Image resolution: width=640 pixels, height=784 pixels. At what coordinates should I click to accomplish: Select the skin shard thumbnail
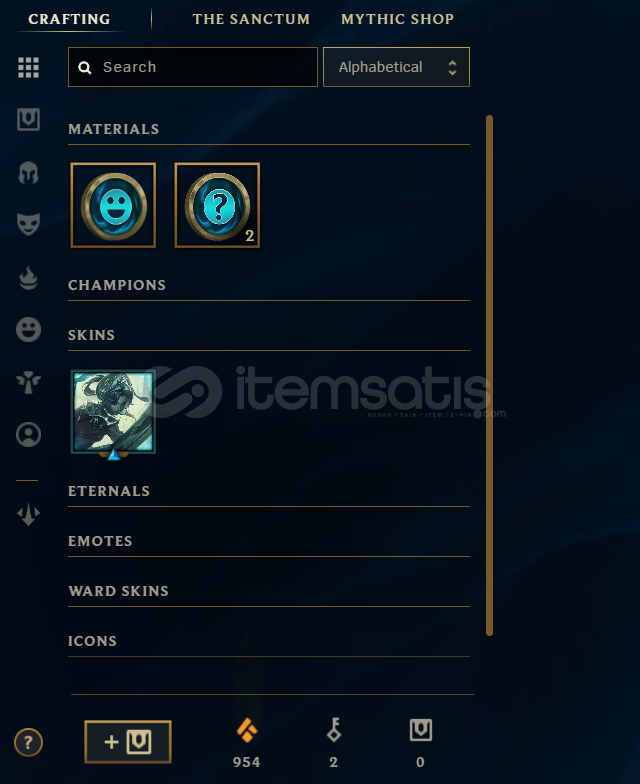tap(114, 413)
